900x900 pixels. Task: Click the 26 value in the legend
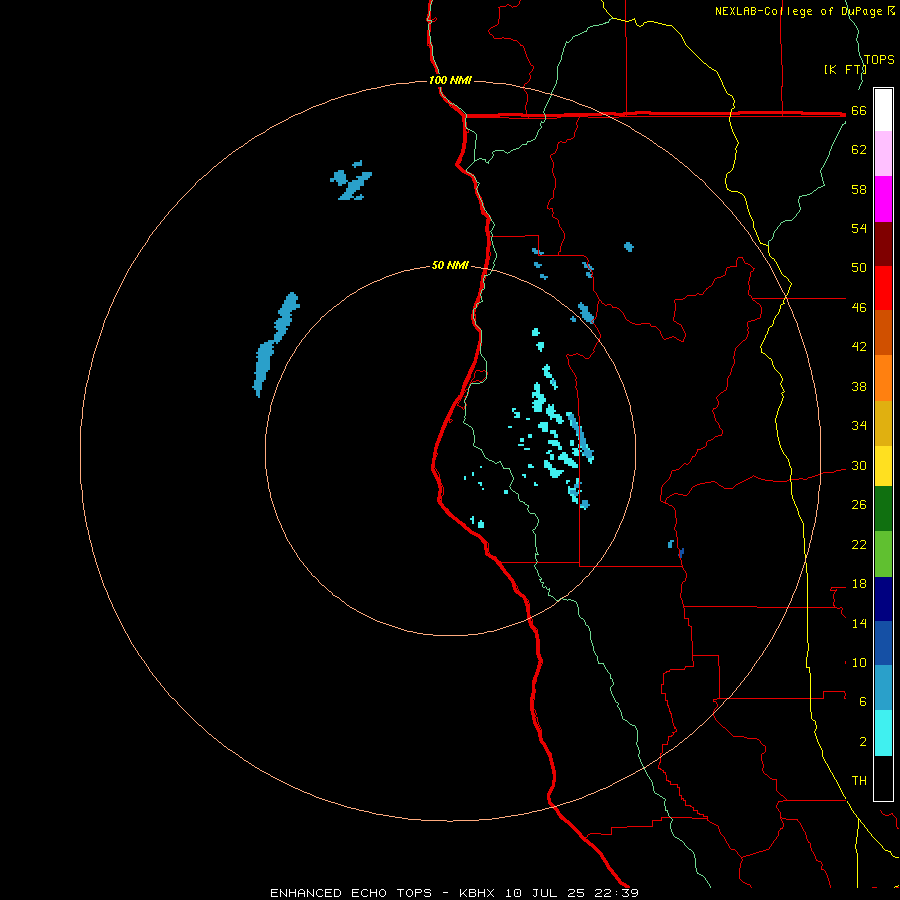(x=859, y=505)
